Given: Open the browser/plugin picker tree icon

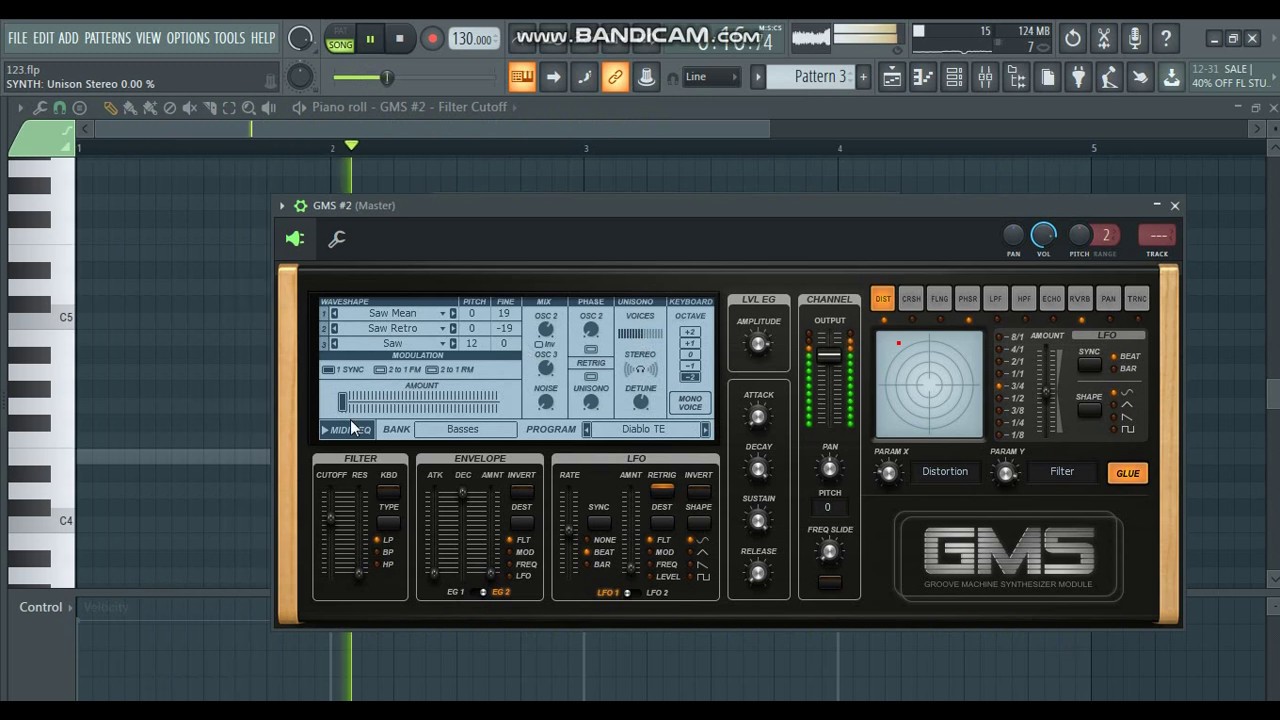Looking at the screenshot, I should tap(1016, 77).
